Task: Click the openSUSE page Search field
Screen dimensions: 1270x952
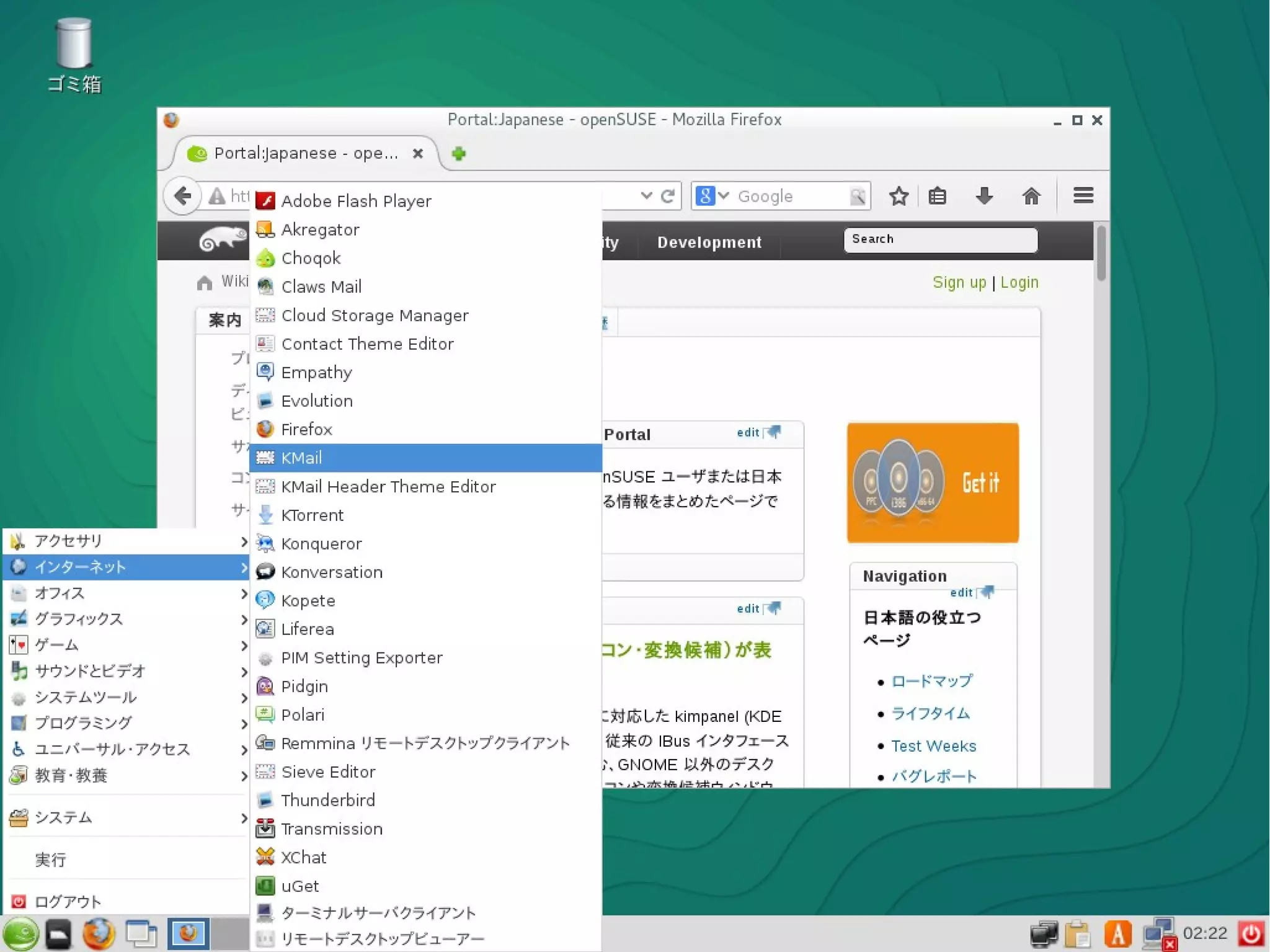Action: 940,240
